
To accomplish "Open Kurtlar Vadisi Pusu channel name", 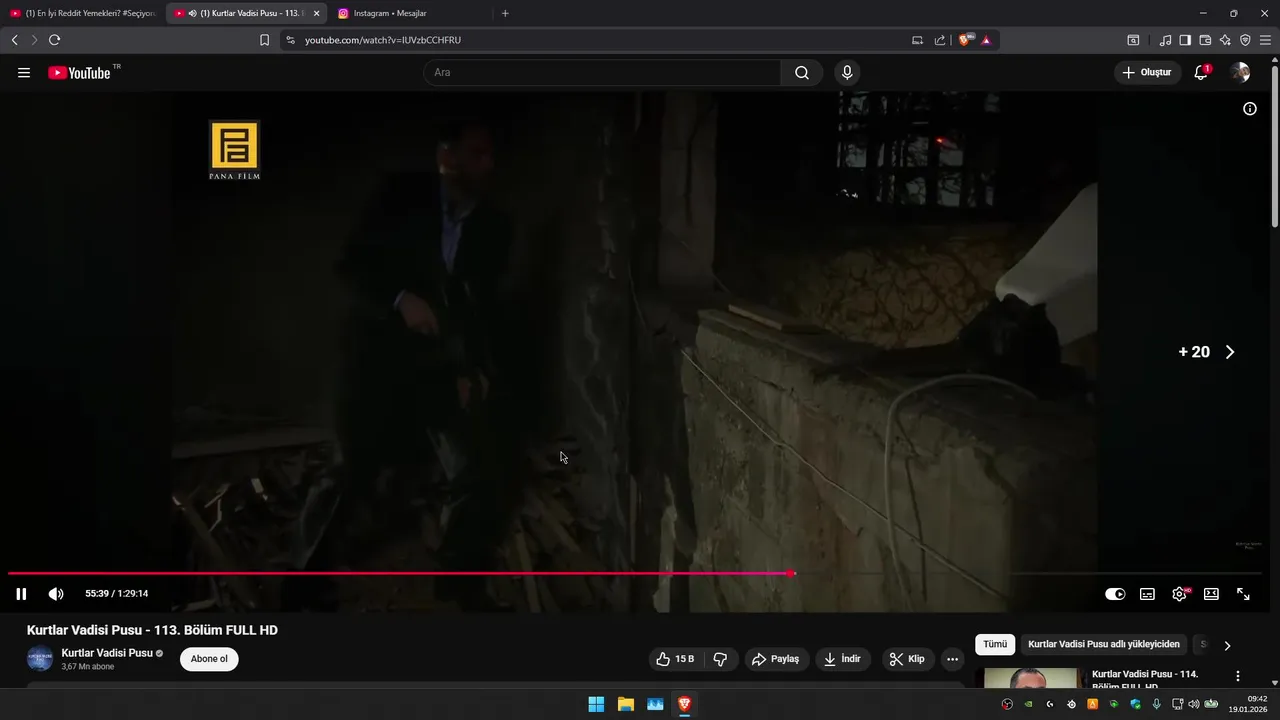I will click(107, 653).
